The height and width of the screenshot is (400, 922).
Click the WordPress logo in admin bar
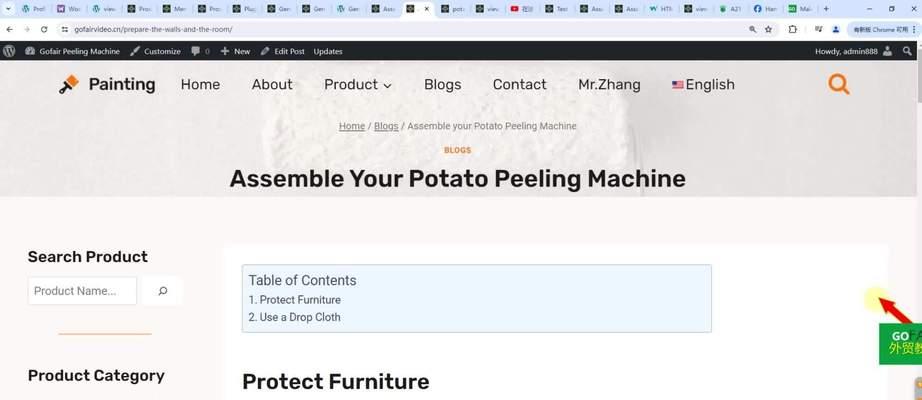[9, 51]
